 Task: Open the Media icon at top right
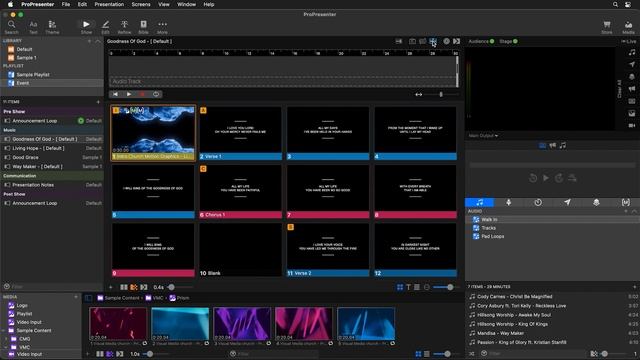(628, 27)
